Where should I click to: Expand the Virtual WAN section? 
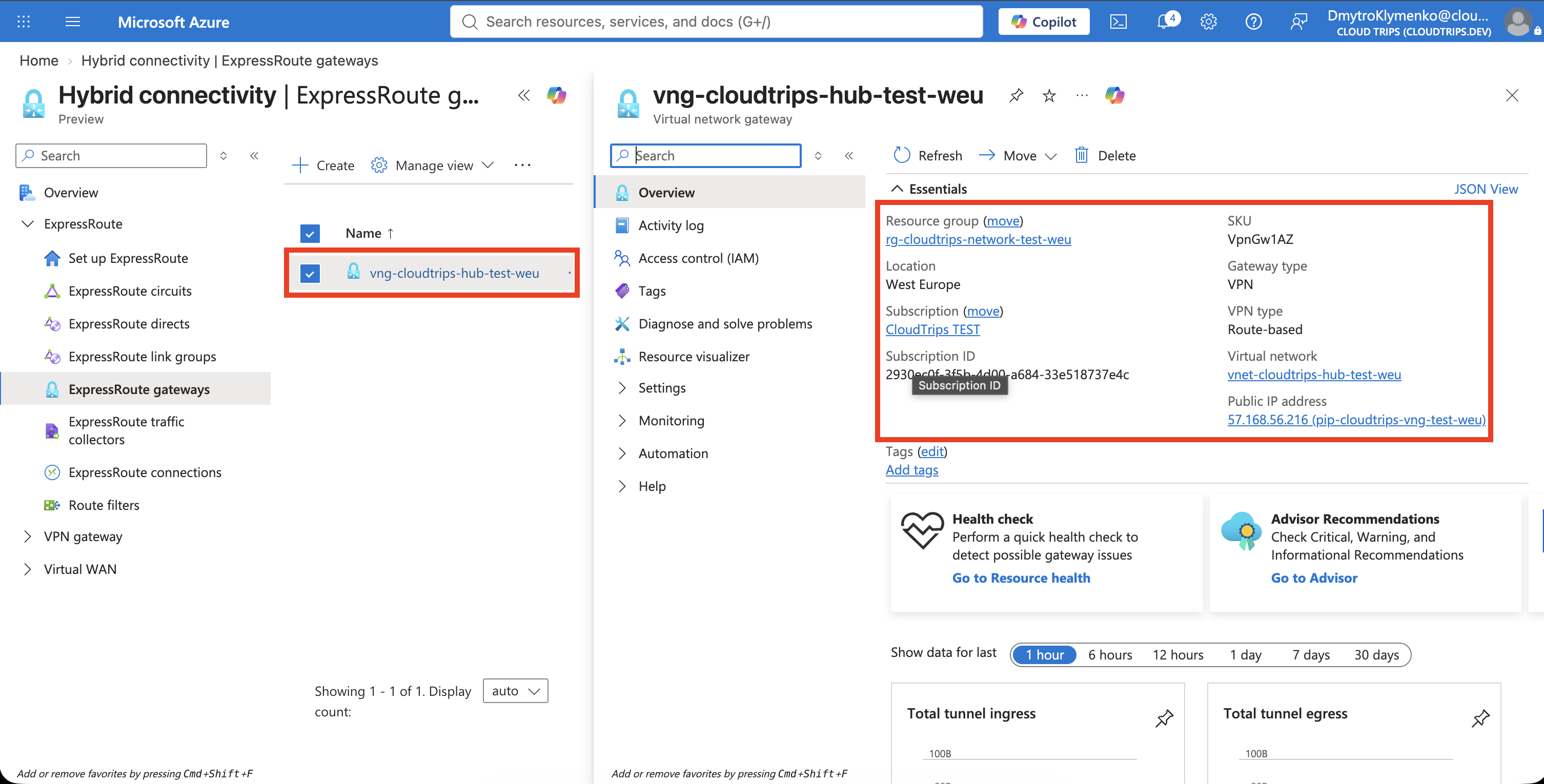coord(28,569)
